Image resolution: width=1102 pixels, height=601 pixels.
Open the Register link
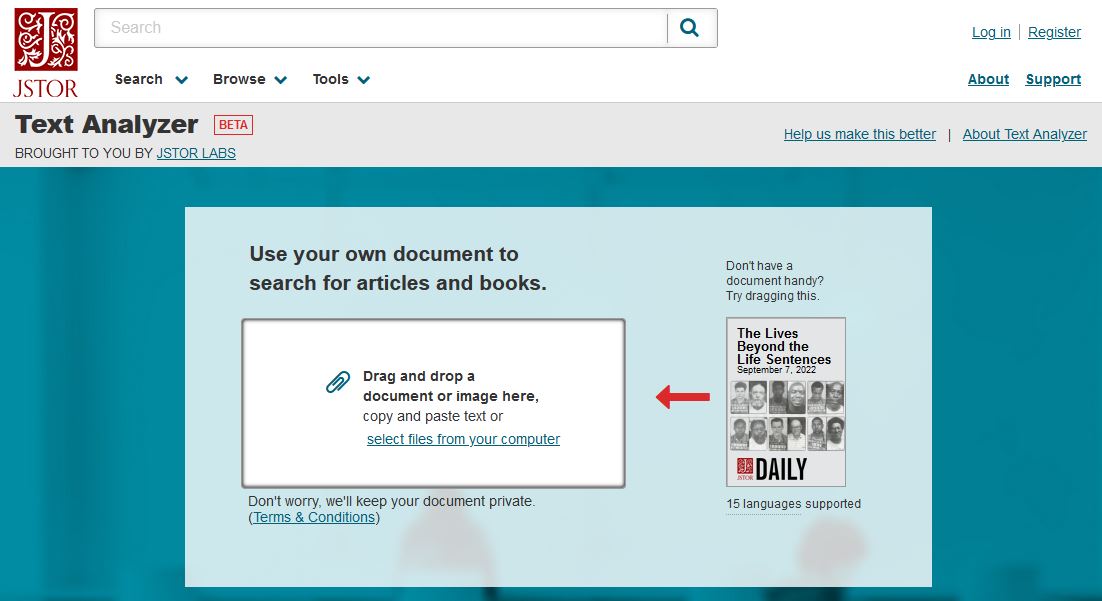click(x=1054, y=32)
